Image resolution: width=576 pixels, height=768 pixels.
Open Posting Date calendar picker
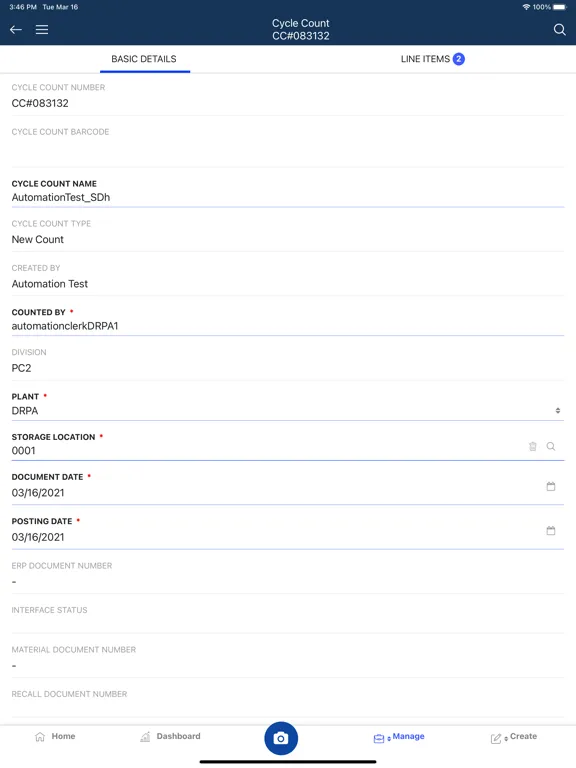click(x=551, y=530)
